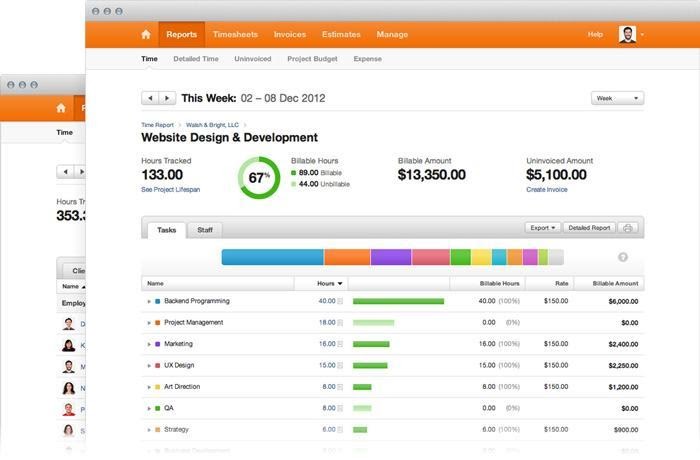Click the note icon next to Backend Programming hours
The height and width of the screenshot is (460, 700).
click(340, 301)
